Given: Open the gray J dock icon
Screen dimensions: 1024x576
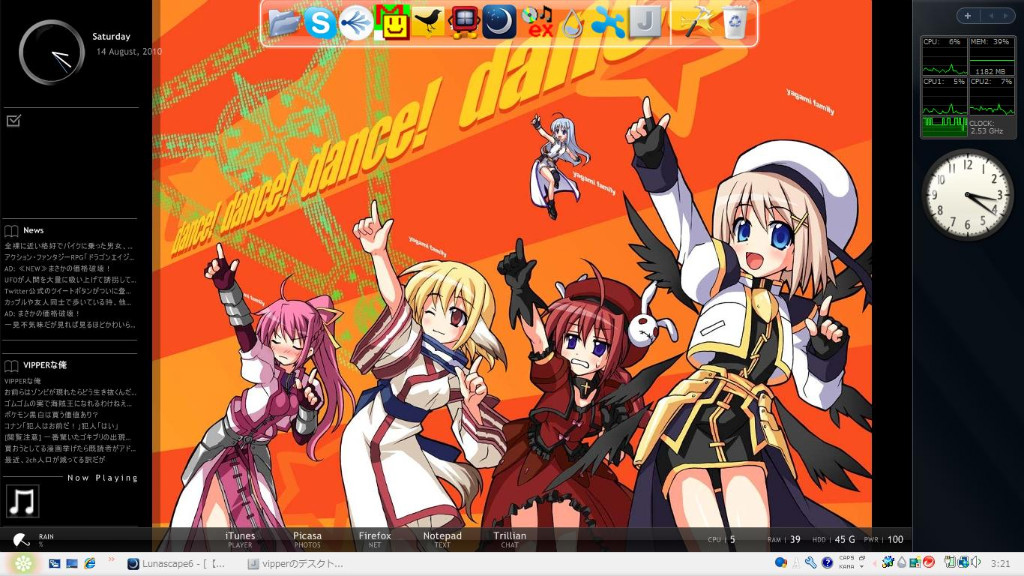Looking at the screenshot, I should (x=645, y=22).
